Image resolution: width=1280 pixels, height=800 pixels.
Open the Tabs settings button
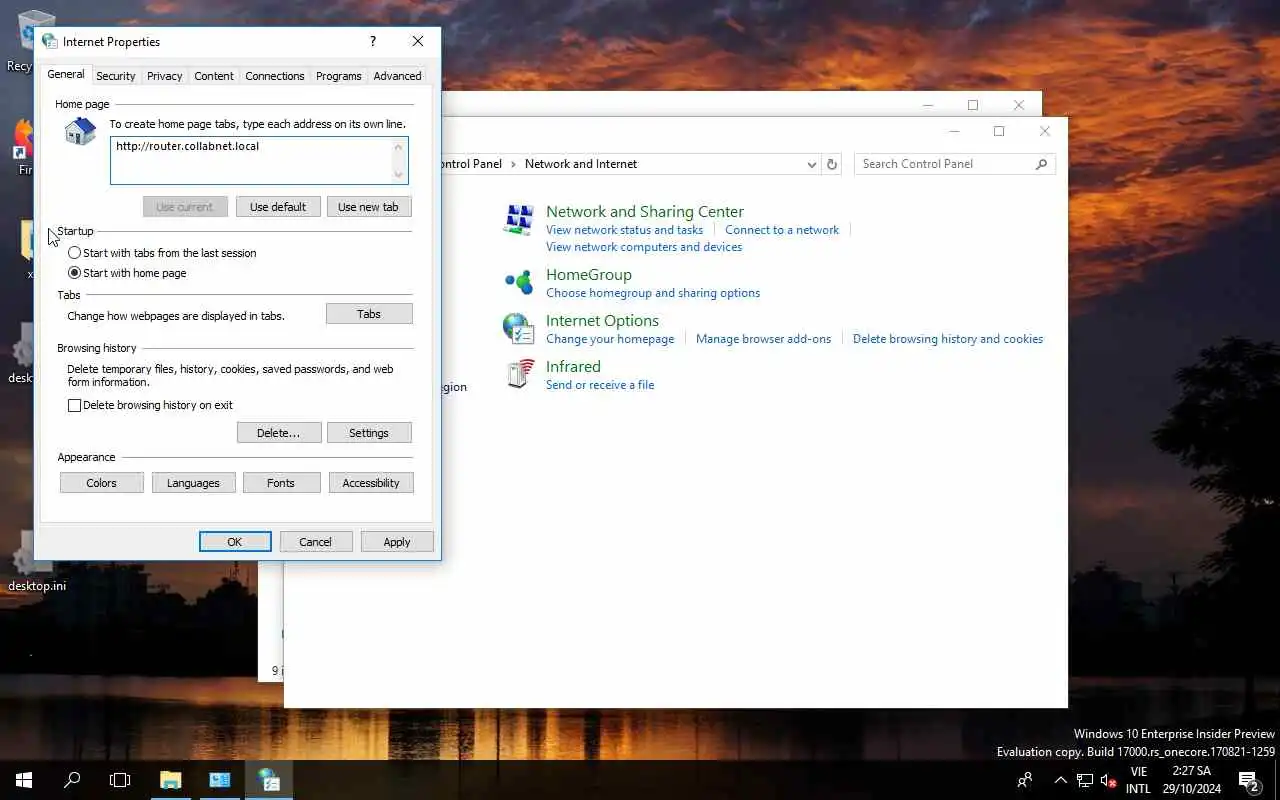point(369,314)
